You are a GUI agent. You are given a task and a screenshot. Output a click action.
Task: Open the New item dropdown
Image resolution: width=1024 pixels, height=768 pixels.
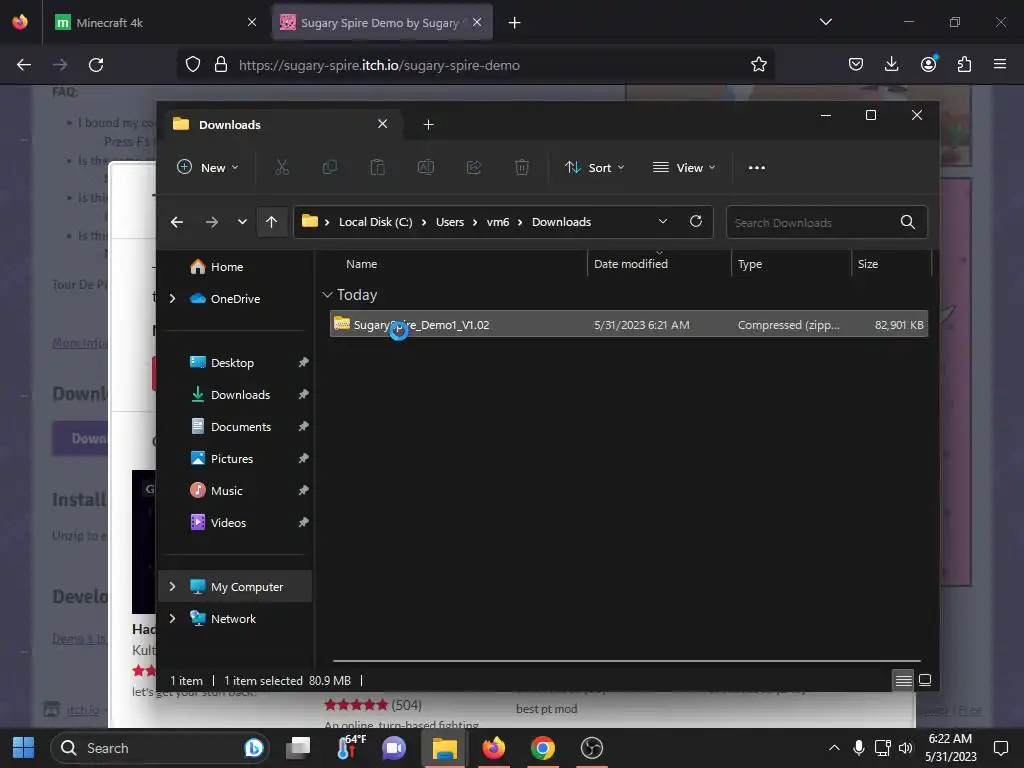(x=208, y=168)
